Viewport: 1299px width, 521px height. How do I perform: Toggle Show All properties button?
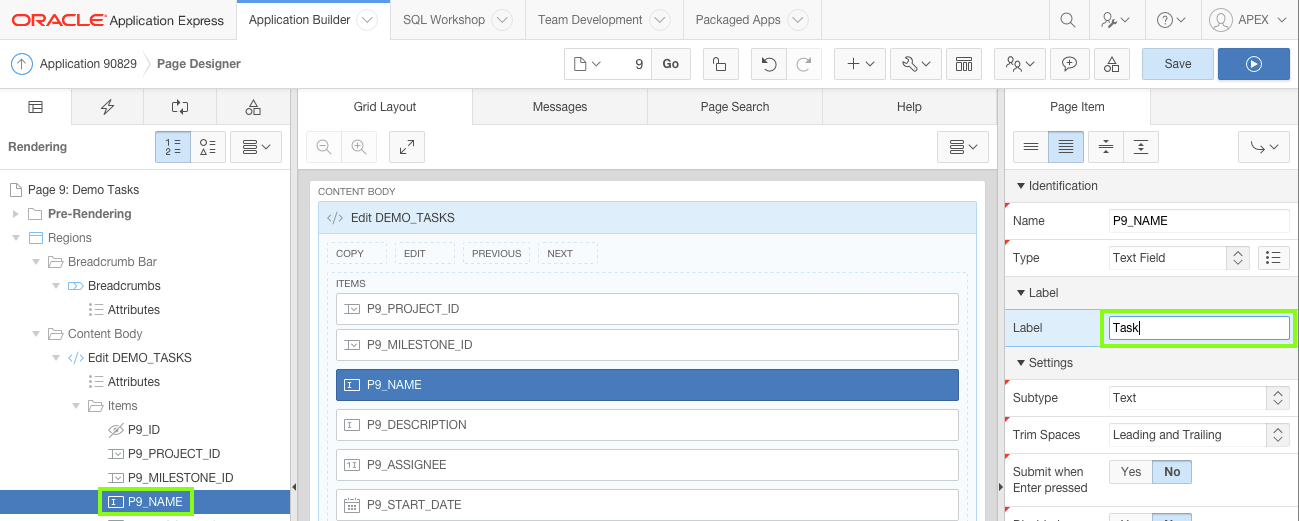pyautogui.click(x=1066, y=147)
